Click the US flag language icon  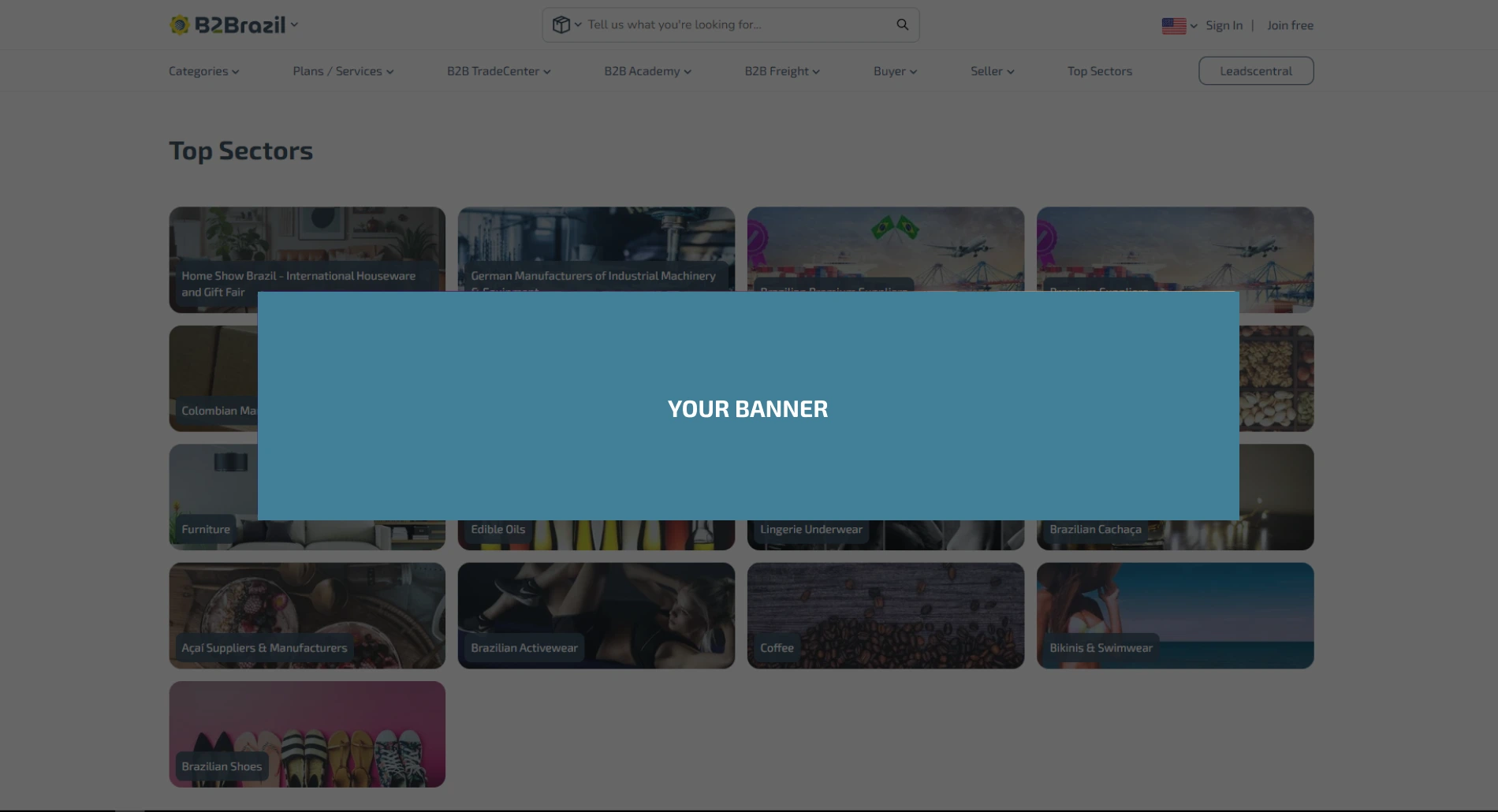click(1173, 26)
